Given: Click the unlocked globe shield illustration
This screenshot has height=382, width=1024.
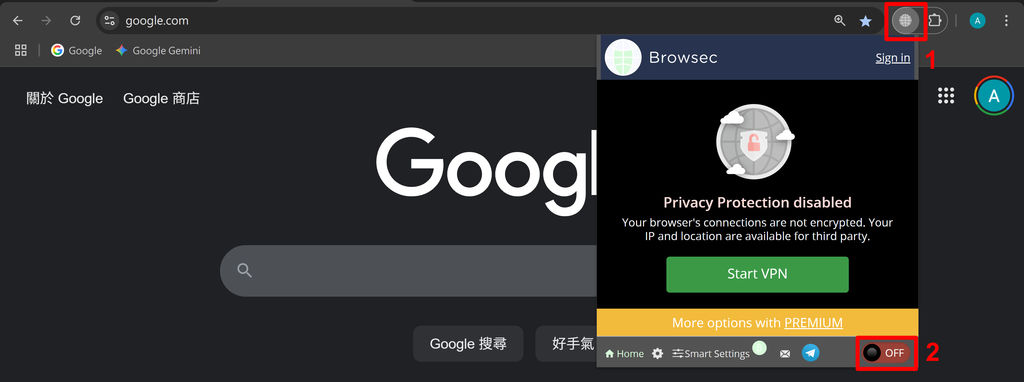Looking at the screenshot, I should (755, 142).
